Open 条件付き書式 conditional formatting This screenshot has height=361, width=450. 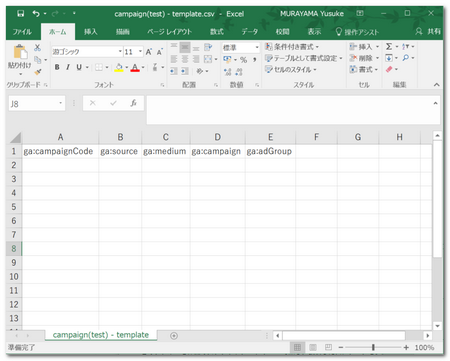(292, 47)
